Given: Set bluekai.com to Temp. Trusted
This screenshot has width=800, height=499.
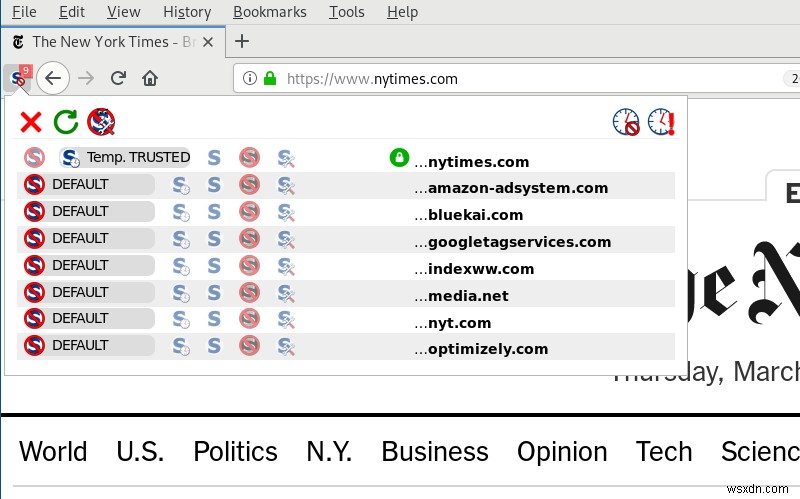Looking at the screenshot, I should tap(181, 212).
